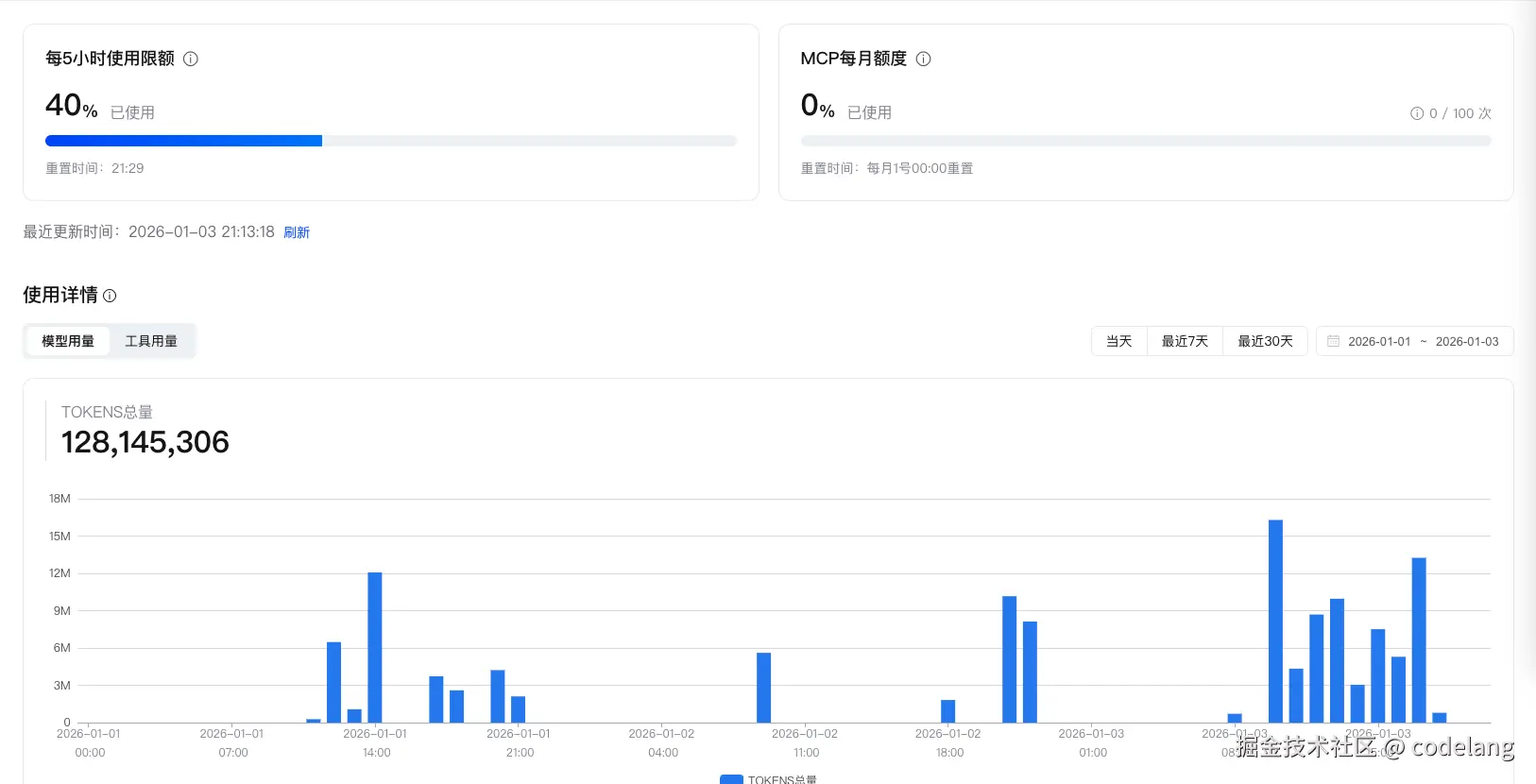
Task: Click the 2026-01-01 21:00 axis label
Action: click(520, 743)
